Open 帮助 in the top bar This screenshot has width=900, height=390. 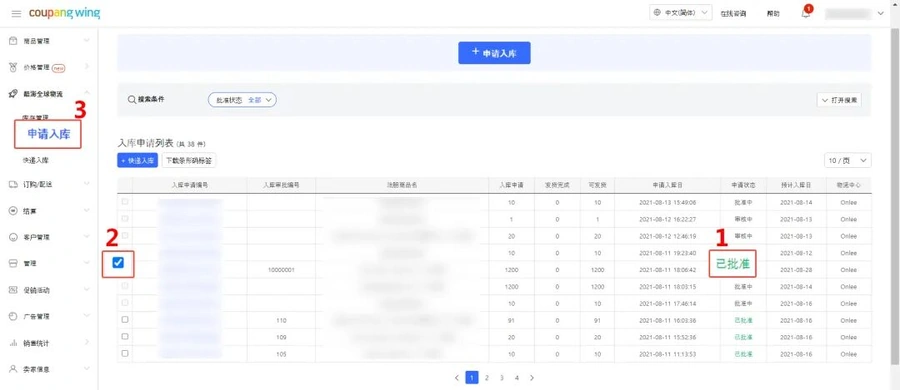click(x=774, y=14)
